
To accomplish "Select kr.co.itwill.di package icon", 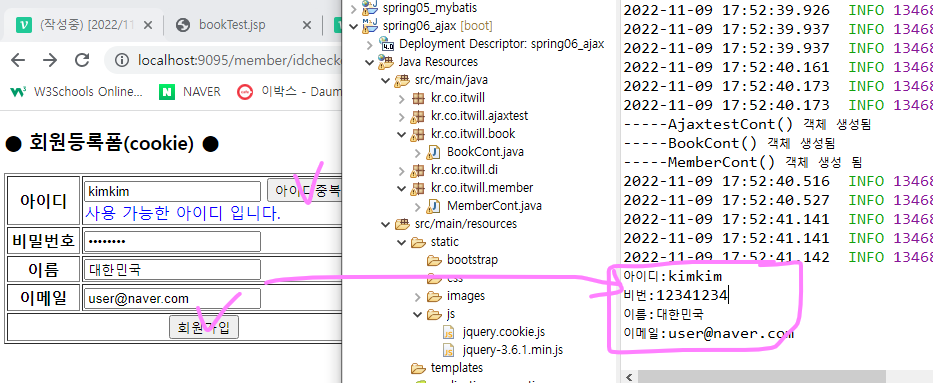I will pyautogui.click(x=419, y=170).
